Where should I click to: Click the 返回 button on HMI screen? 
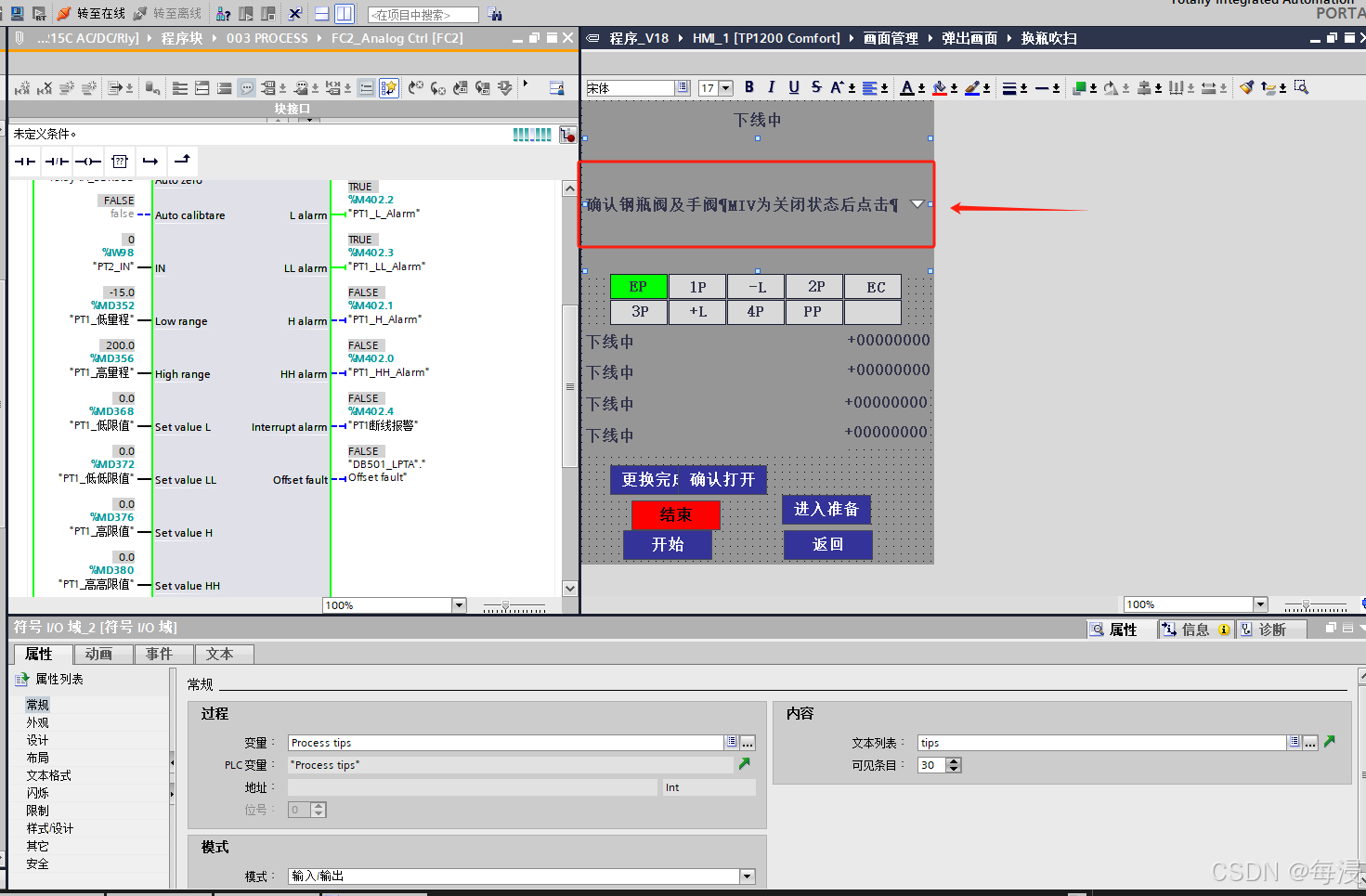click(x=827, y=544)
